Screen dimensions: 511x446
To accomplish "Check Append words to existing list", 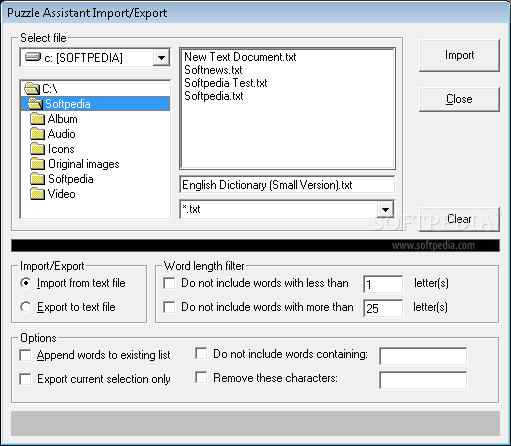I will tap(26, 355).
